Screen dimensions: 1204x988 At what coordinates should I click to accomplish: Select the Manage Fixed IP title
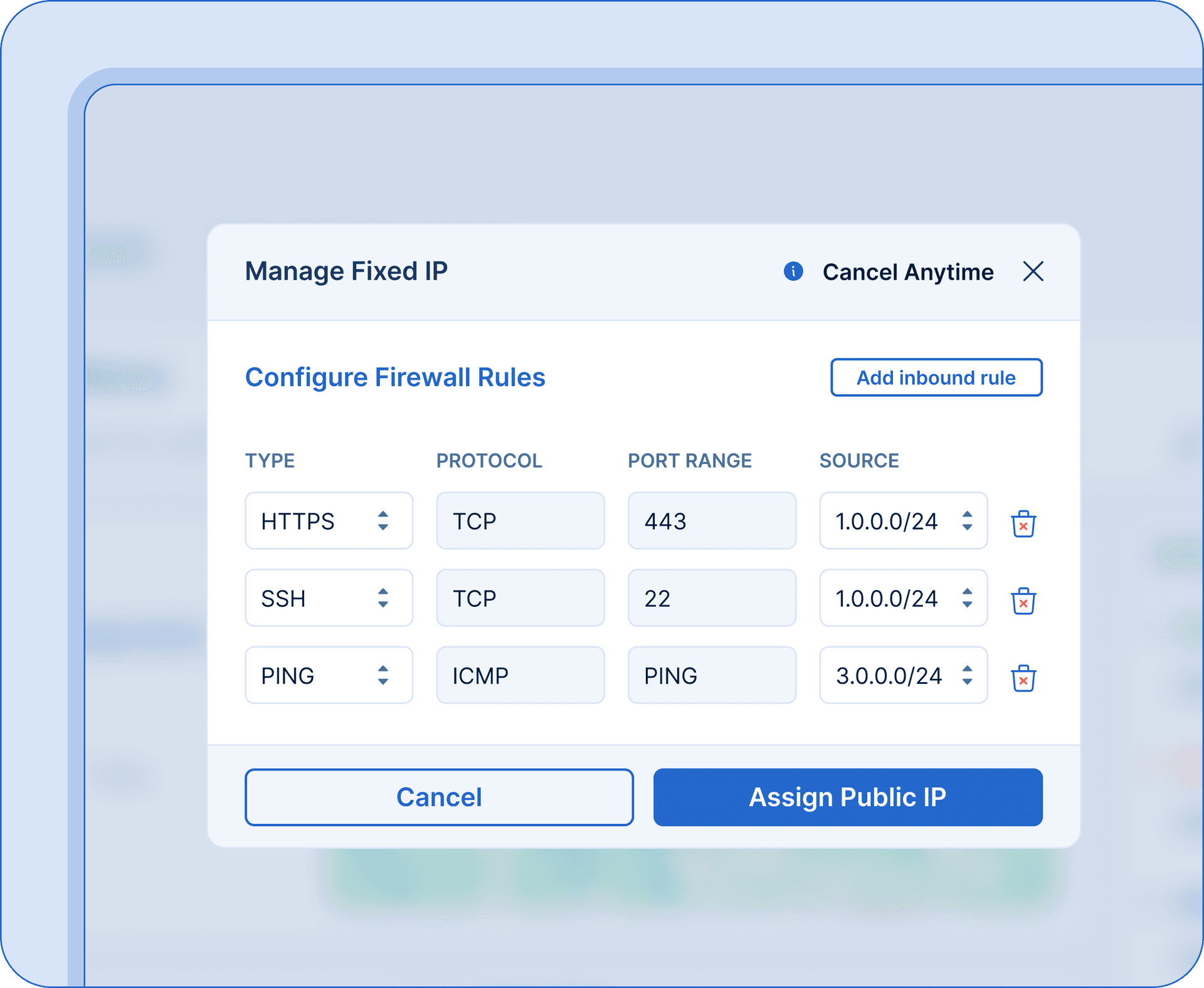pos(346,271)
